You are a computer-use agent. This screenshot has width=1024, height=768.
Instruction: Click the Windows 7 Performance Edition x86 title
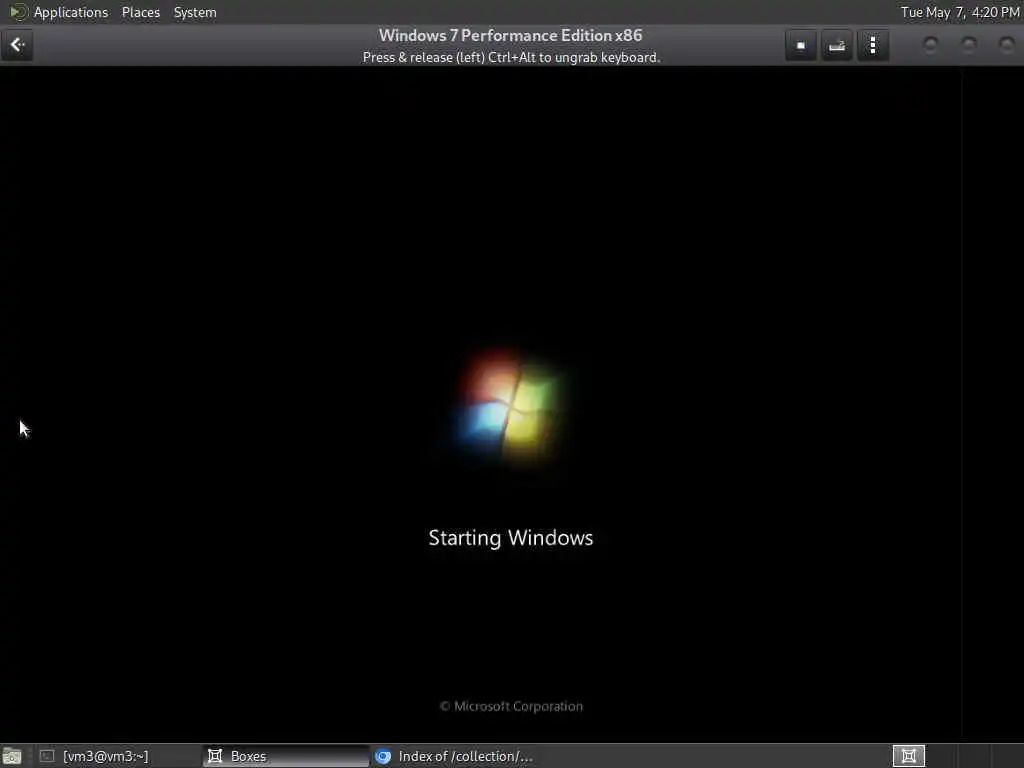pyautogui.click(x=511, y=35)
